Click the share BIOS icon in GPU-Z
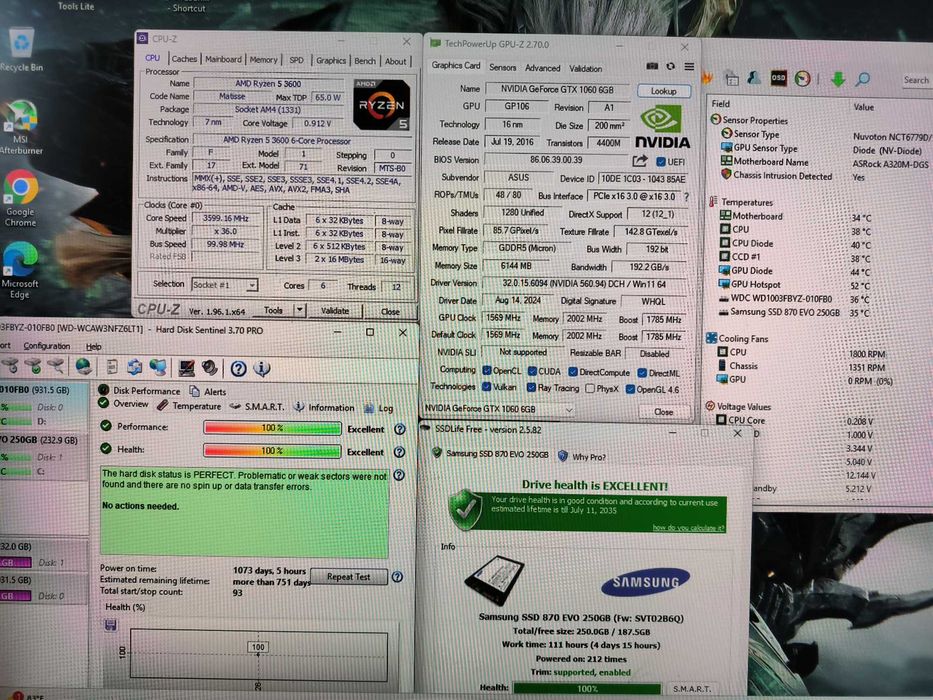933x700 pixels. [x=640, y=161]
